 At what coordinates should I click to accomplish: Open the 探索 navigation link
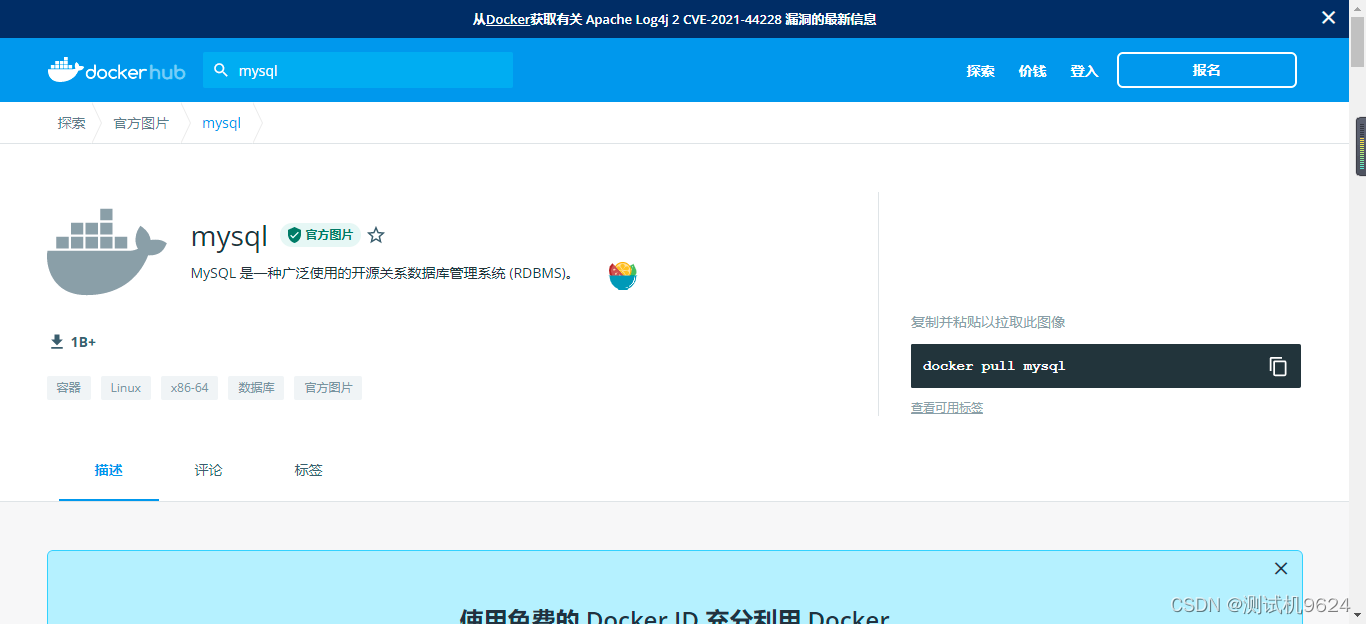[980, 71]
